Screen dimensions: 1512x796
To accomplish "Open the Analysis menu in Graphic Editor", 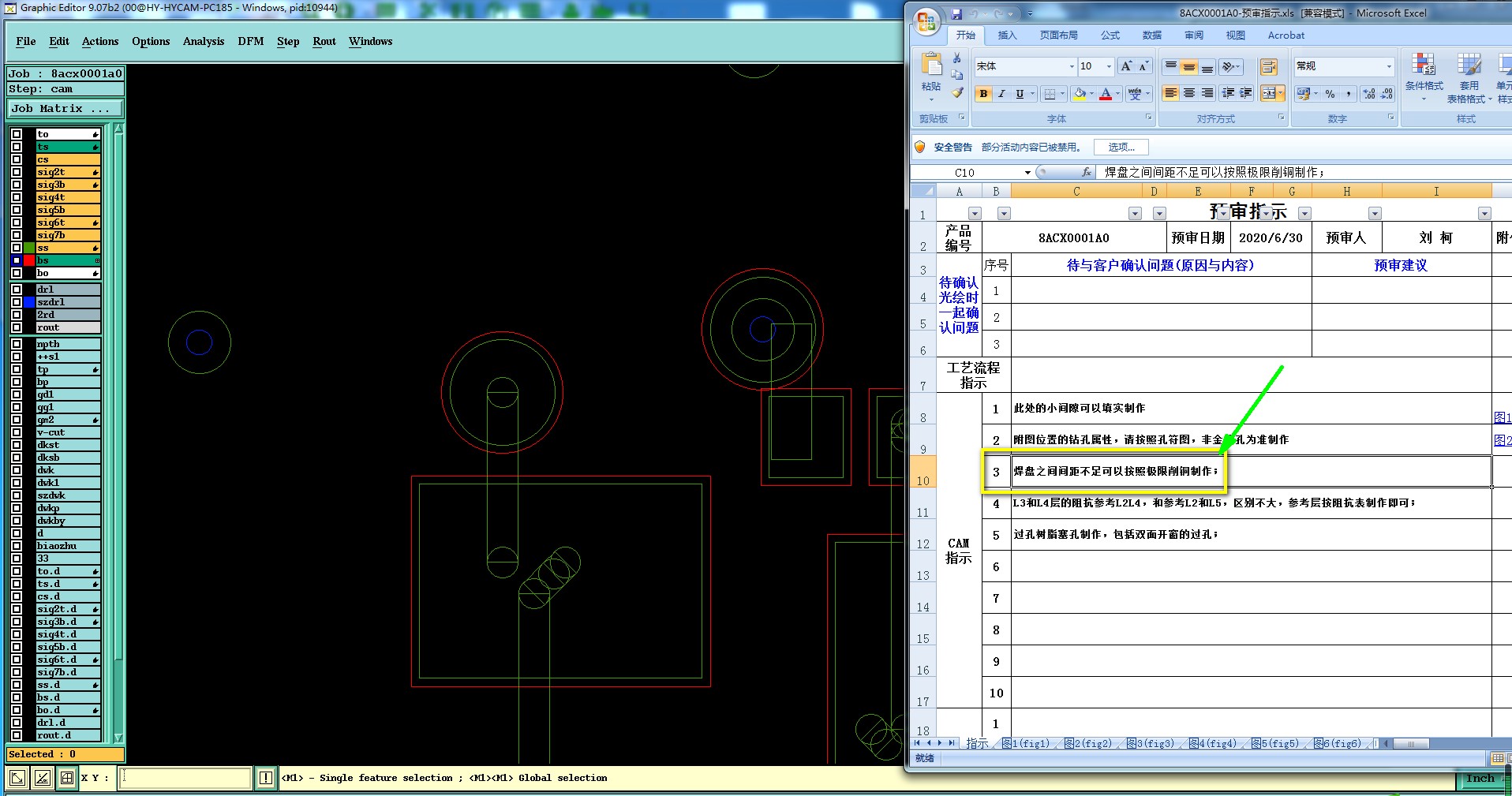I will click(x=204, y=41).
